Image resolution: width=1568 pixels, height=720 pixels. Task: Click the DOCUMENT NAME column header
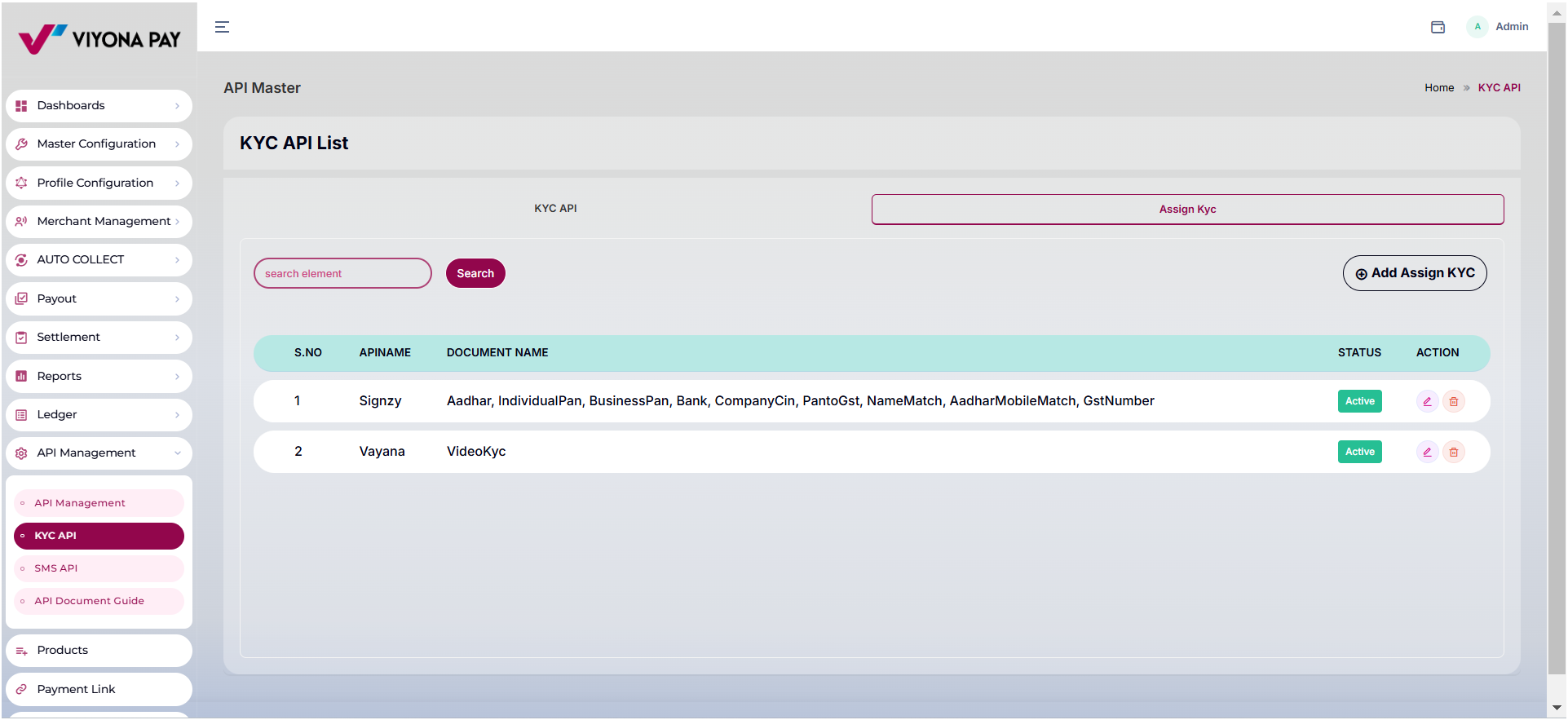(x=497, y=353)
